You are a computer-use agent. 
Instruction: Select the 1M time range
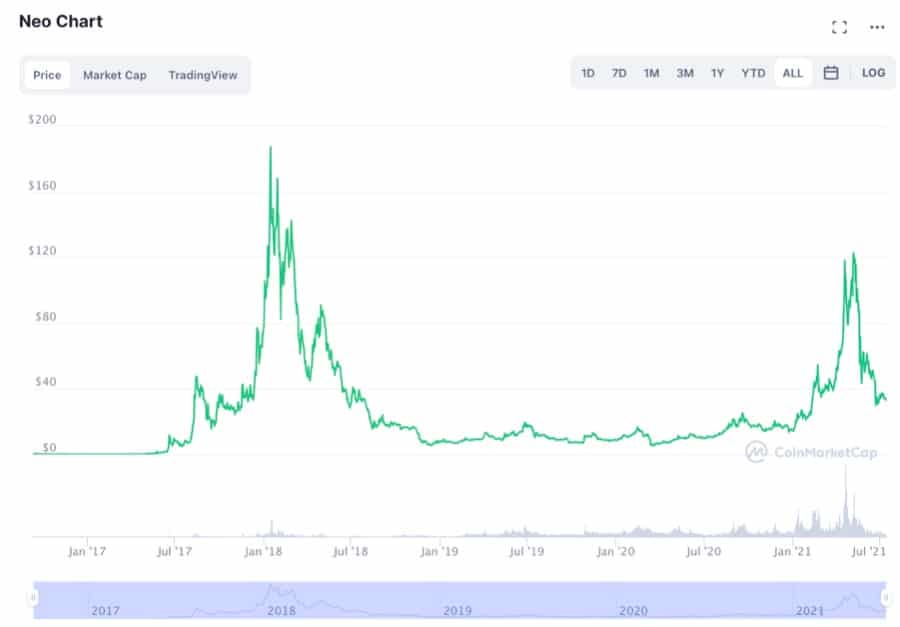651,73
